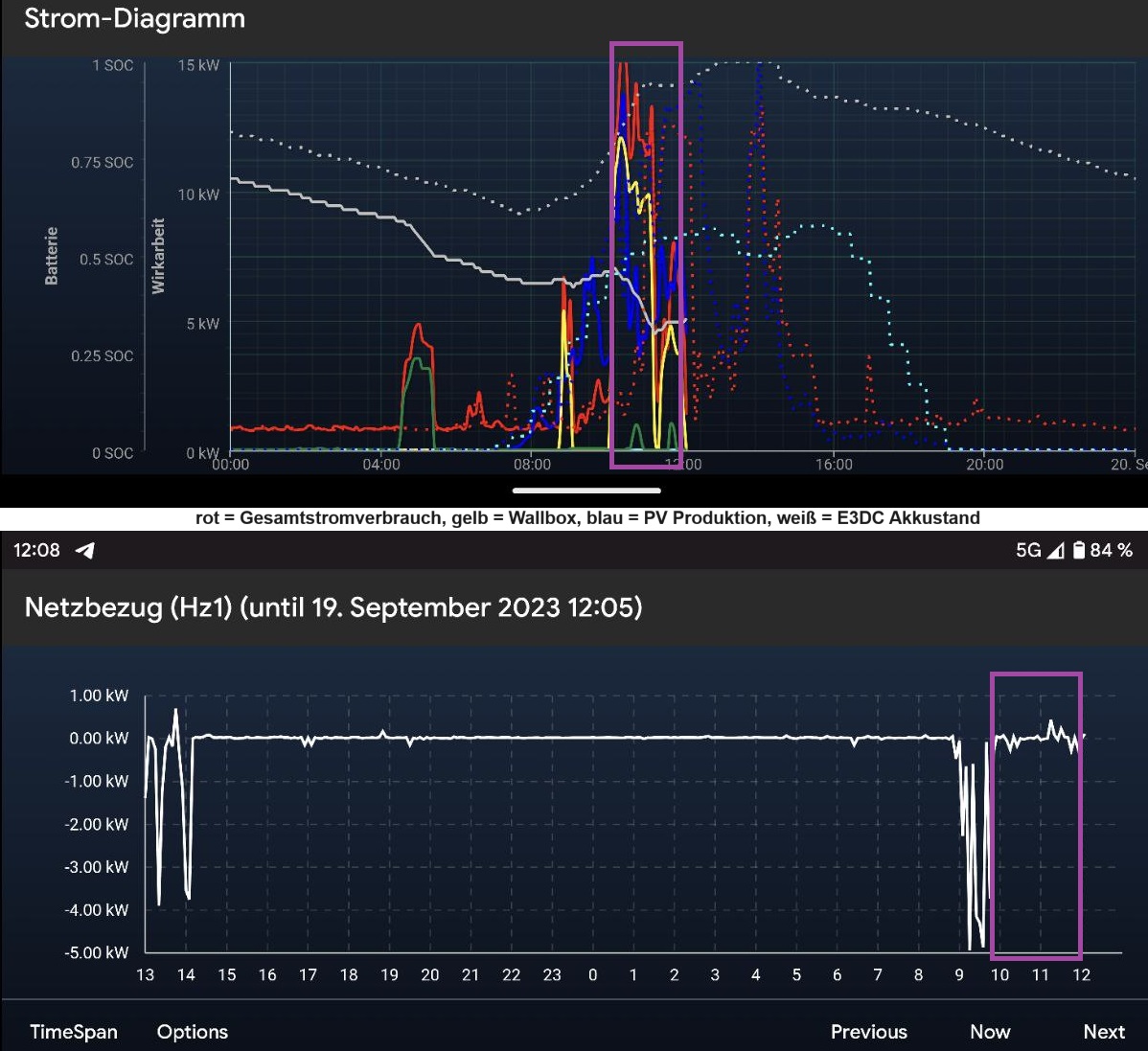Open the TimeSpan selector

74,1032
